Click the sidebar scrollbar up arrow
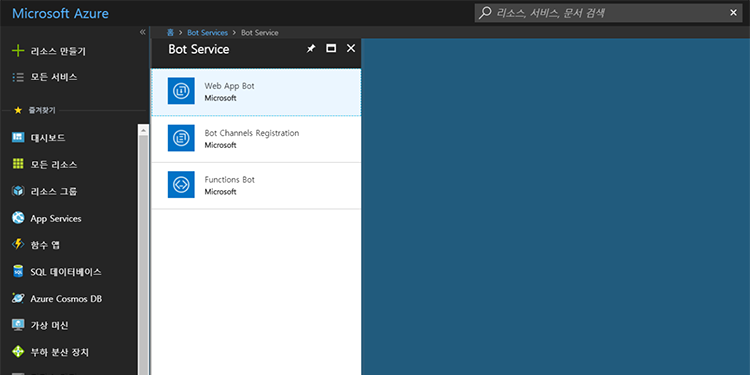The image size is (750, 375). tap(143, 129)
